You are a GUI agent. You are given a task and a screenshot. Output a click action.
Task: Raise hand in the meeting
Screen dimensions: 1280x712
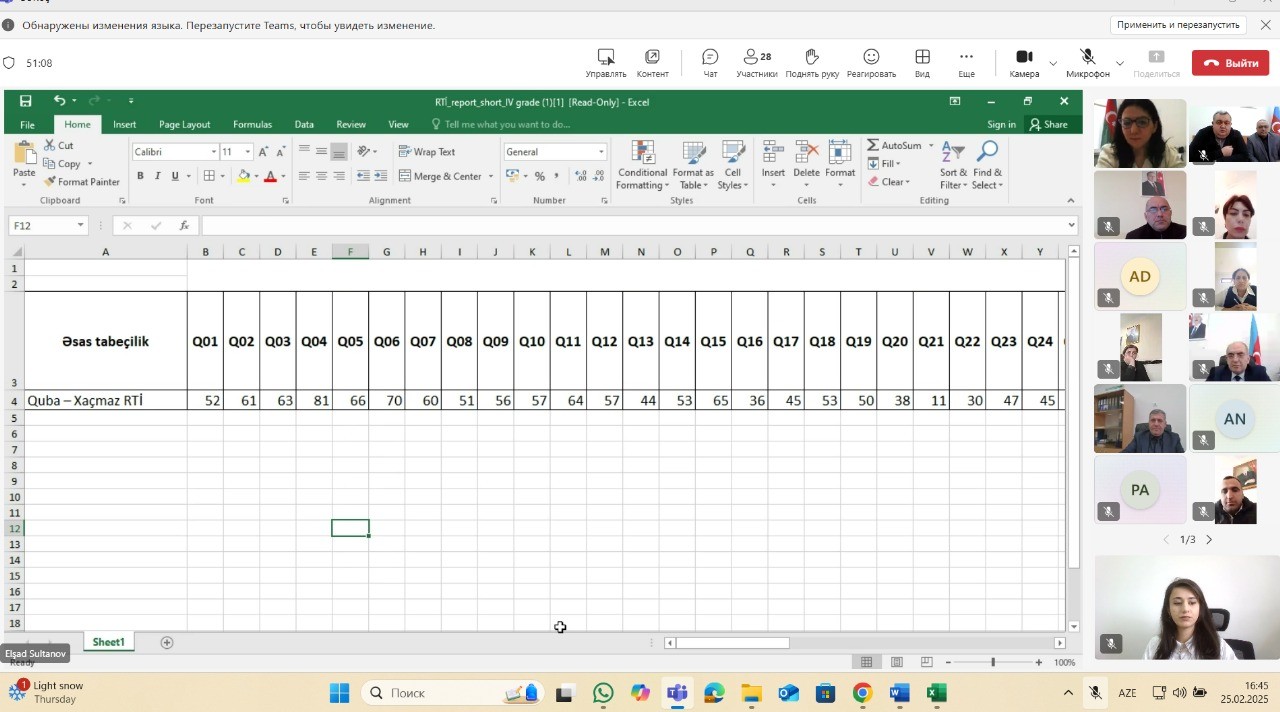tap(812, 62)
